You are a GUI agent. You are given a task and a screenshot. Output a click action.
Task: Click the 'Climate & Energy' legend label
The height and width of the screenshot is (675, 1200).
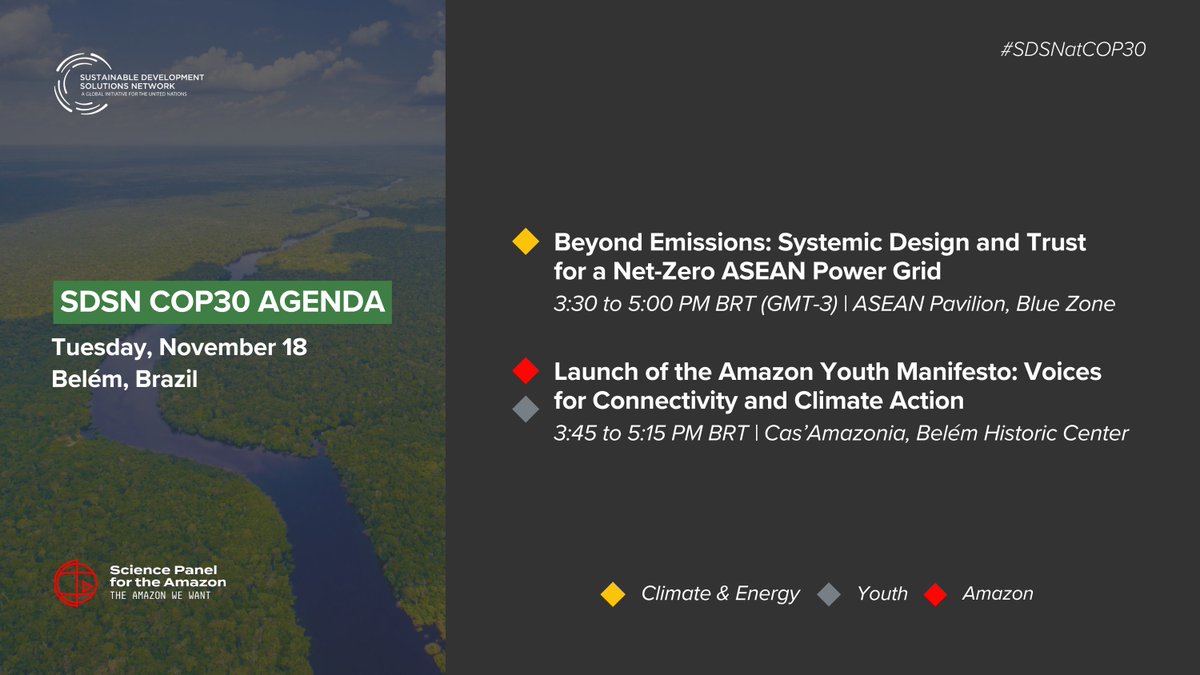(x=720, y=594)
